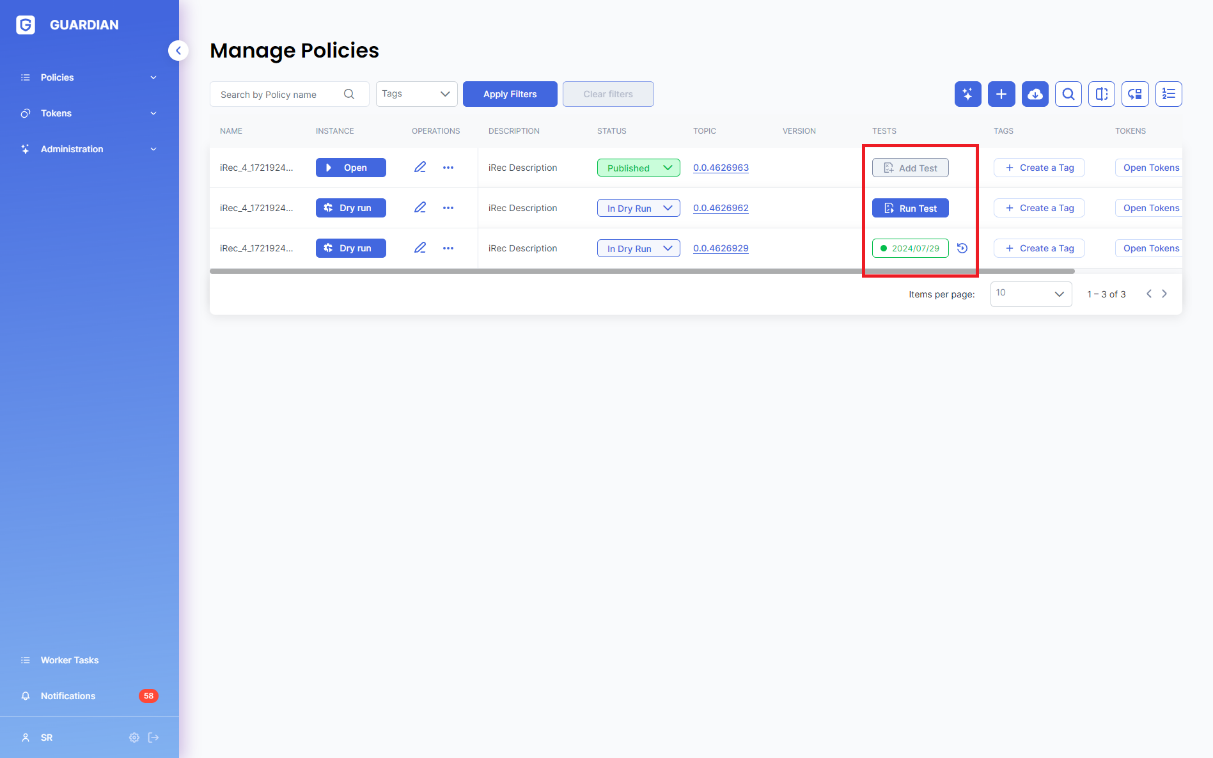Click the compare policies split-panel icon
This screenshot has height=758, width=1213.
[x=1101, y=94]
